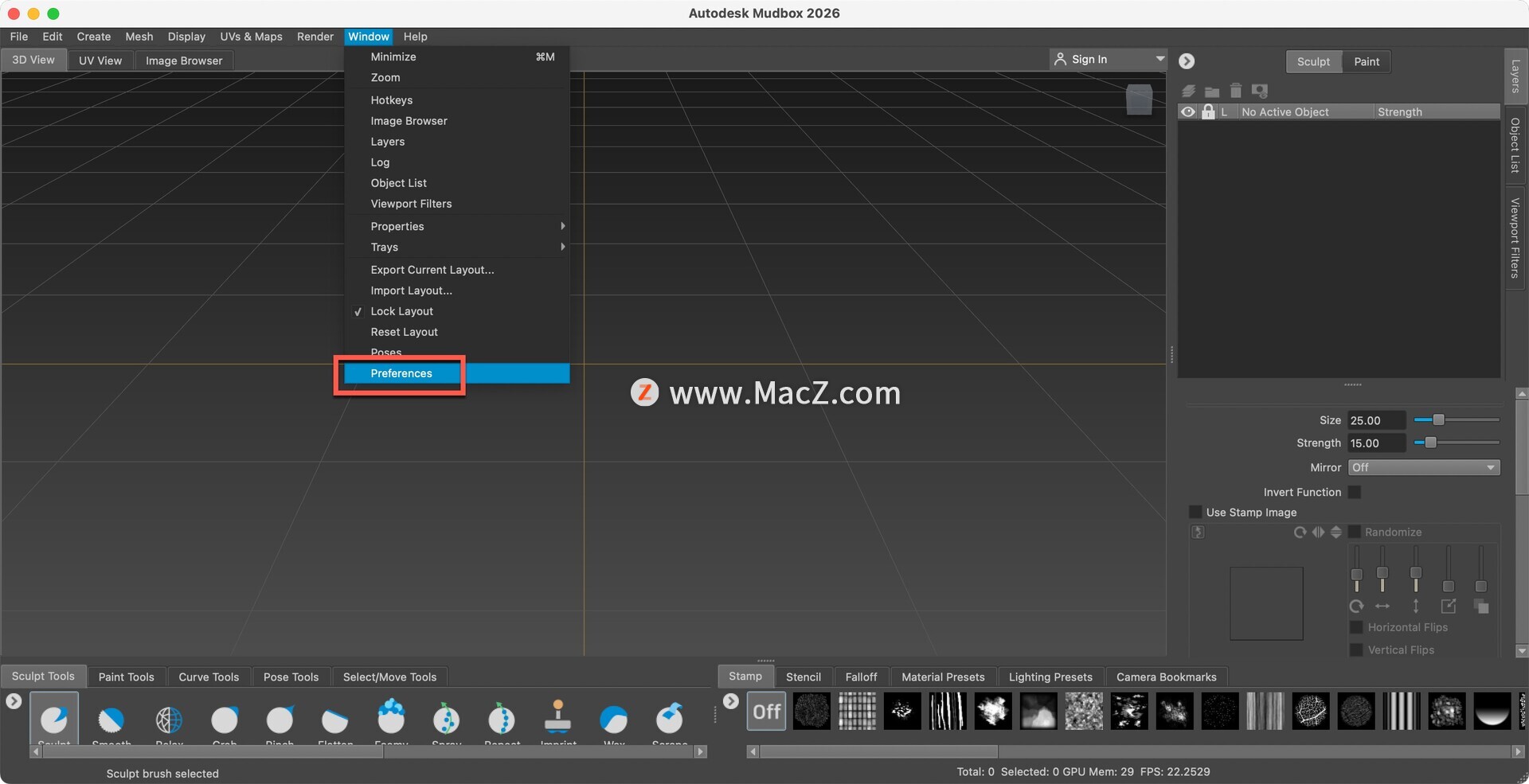The width and height of the screenshot is (1529, 784).
Task: Open the stamp tray options arrow
Action: click(x=731, y=701)
